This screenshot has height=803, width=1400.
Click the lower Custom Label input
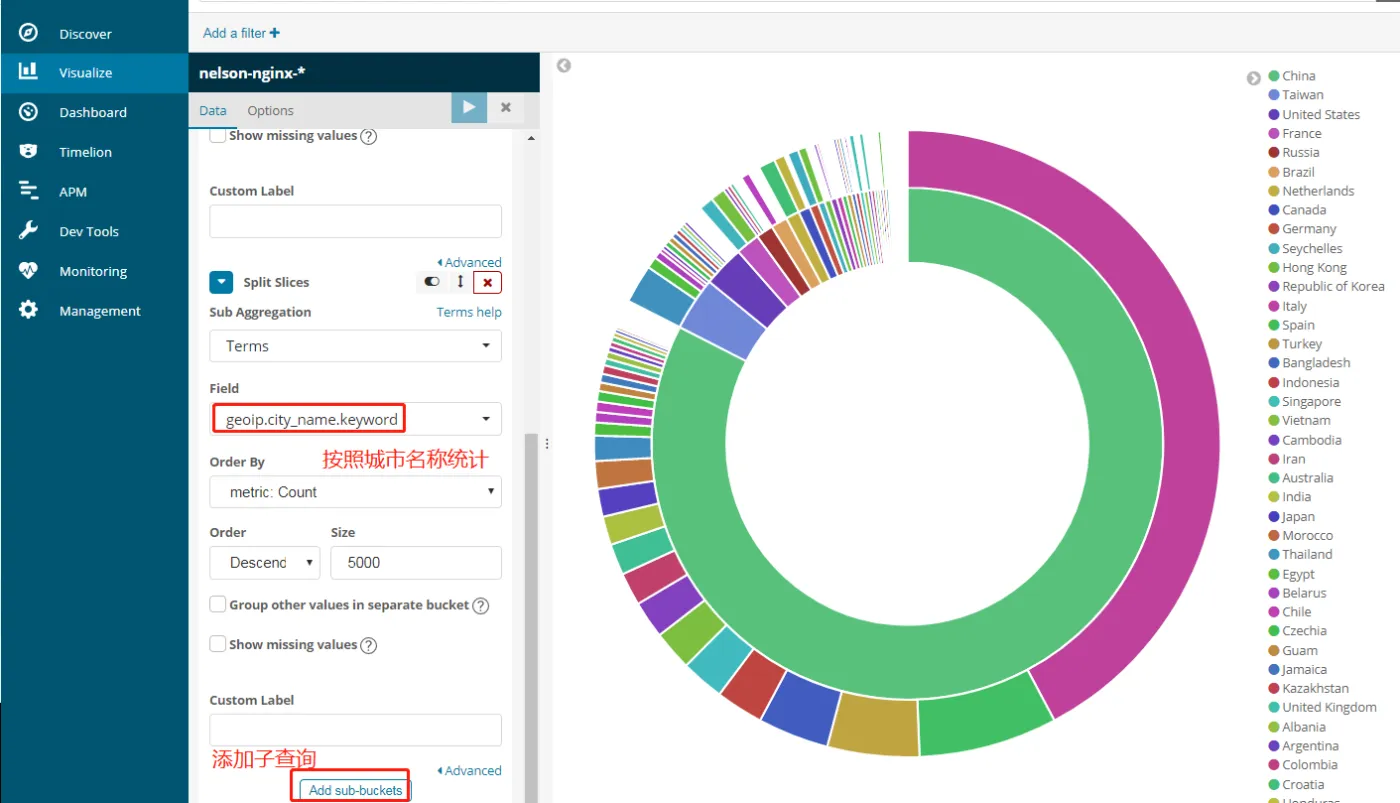click(x=355, y=730)
